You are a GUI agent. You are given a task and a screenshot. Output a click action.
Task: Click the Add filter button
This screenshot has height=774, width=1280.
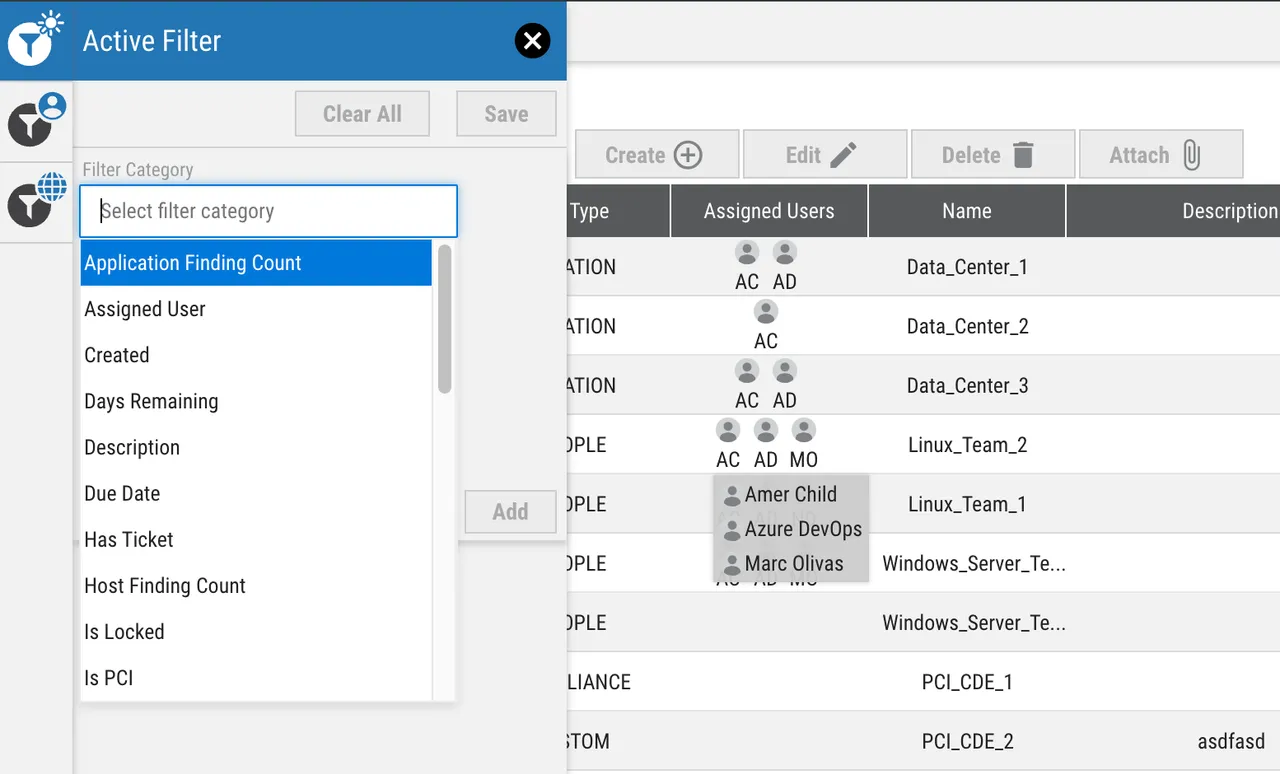coord(510,512)
